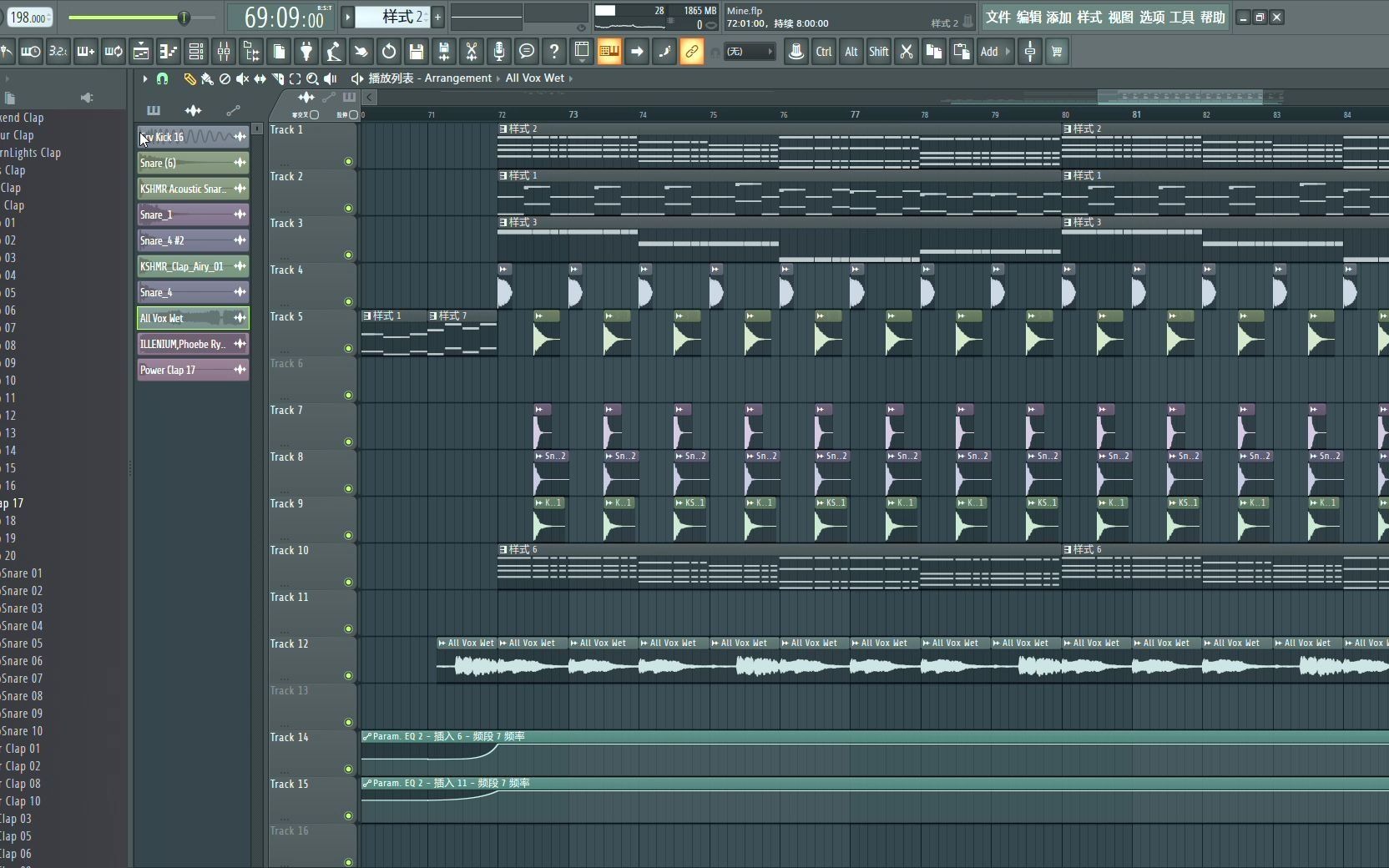Select Power Clap 17 in picker
The image size is (1389, 868).
click(x=193, y=370)
